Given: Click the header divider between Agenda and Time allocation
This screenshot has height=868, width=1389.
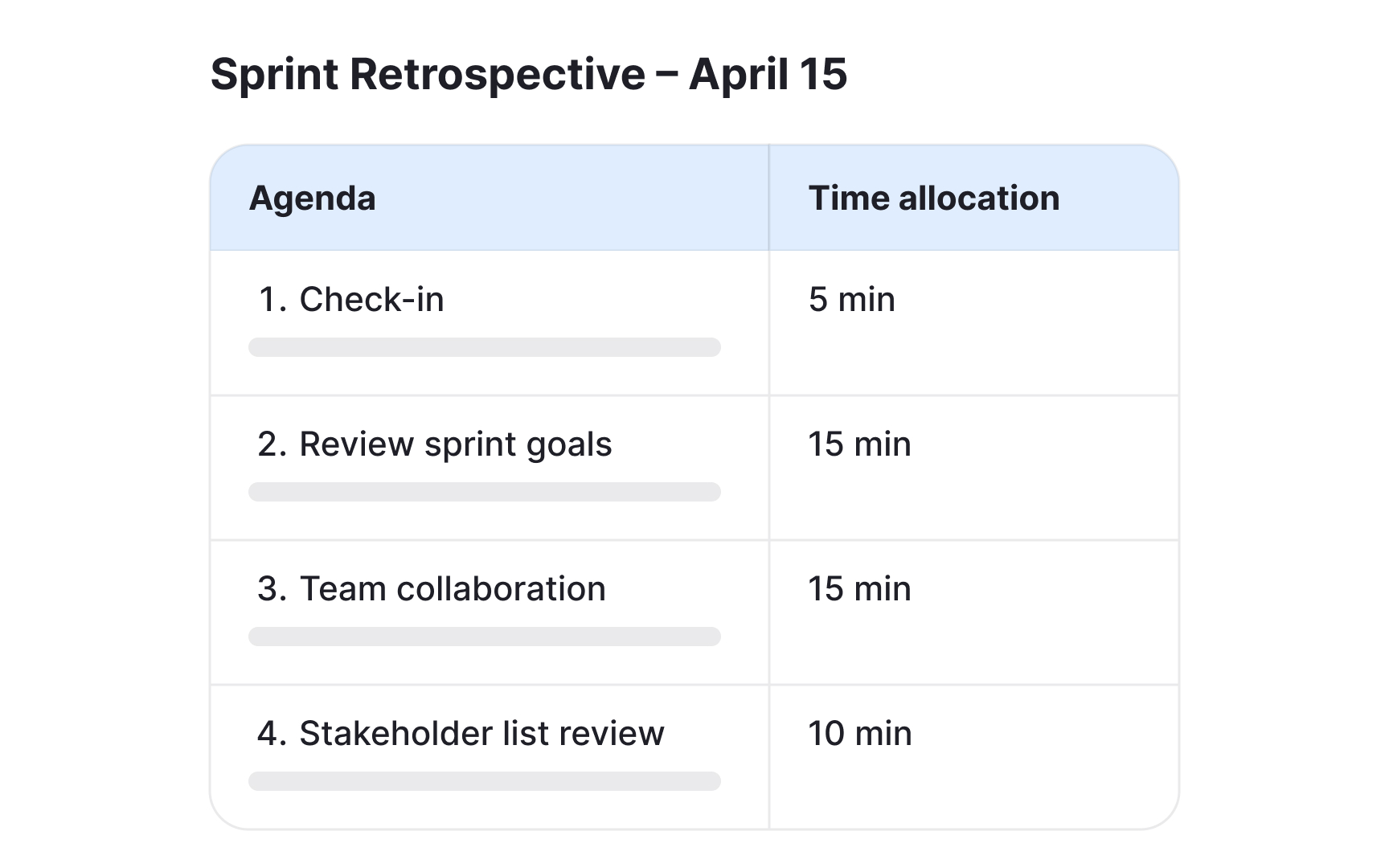Looking at the screenshot, I should click(x=768, y=198).
